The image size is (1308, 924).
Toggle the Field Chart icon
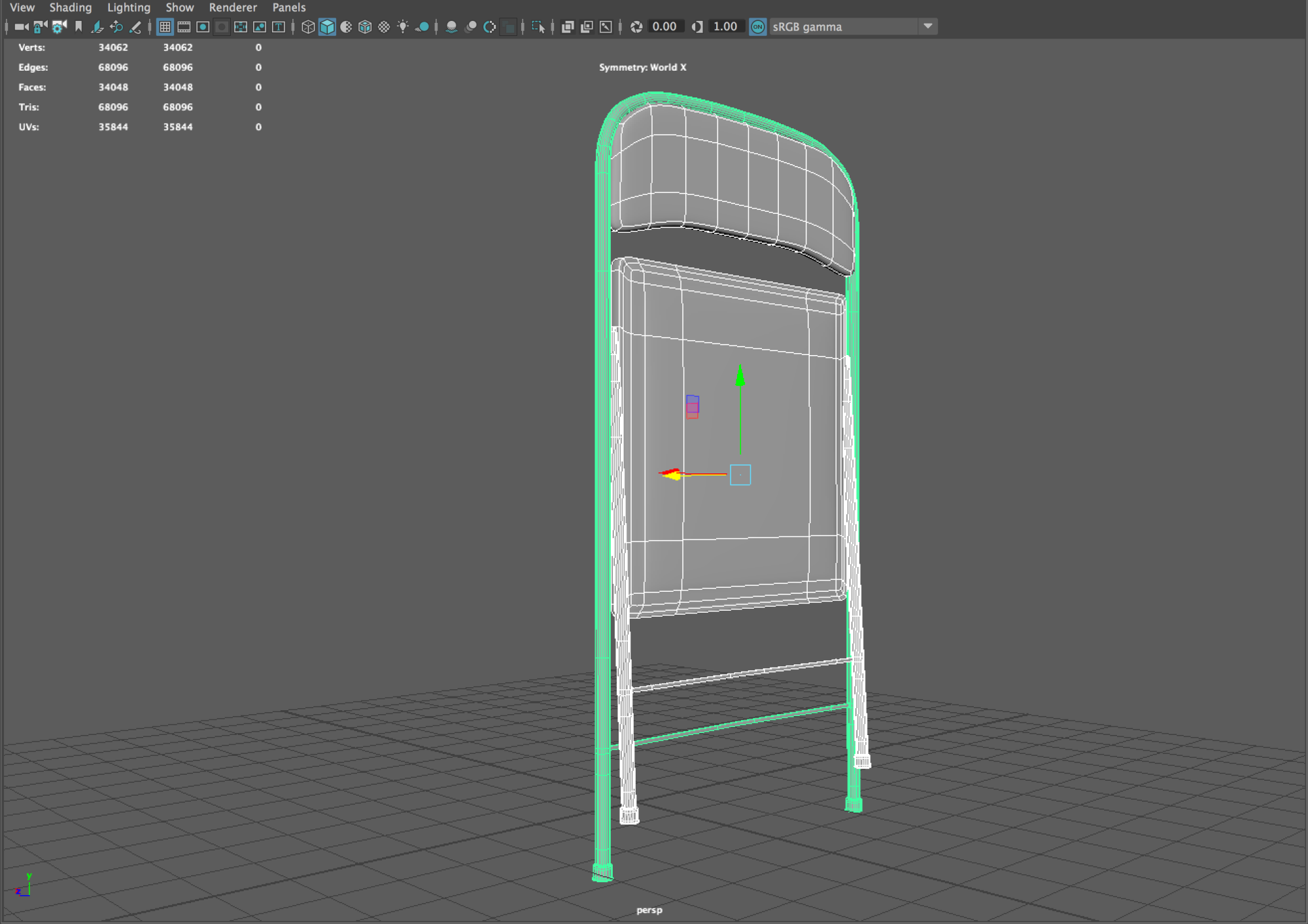pos(241,27)
